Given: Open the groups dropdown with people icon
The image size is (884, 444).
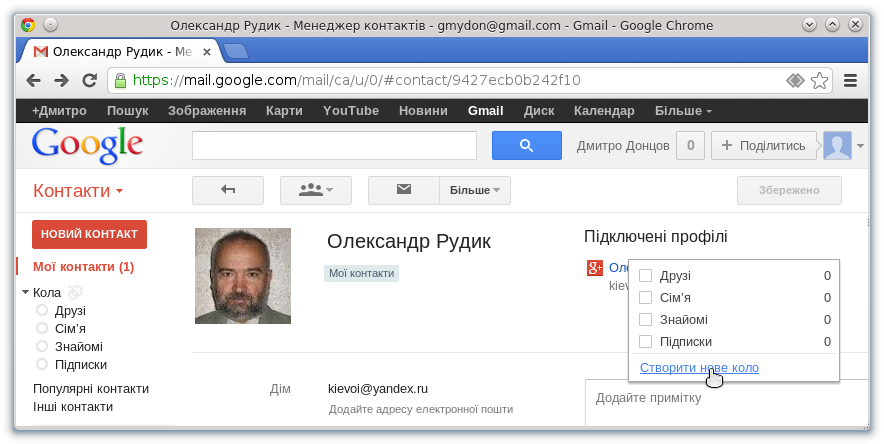Looking at the screenshot, I should pos(316,190).
